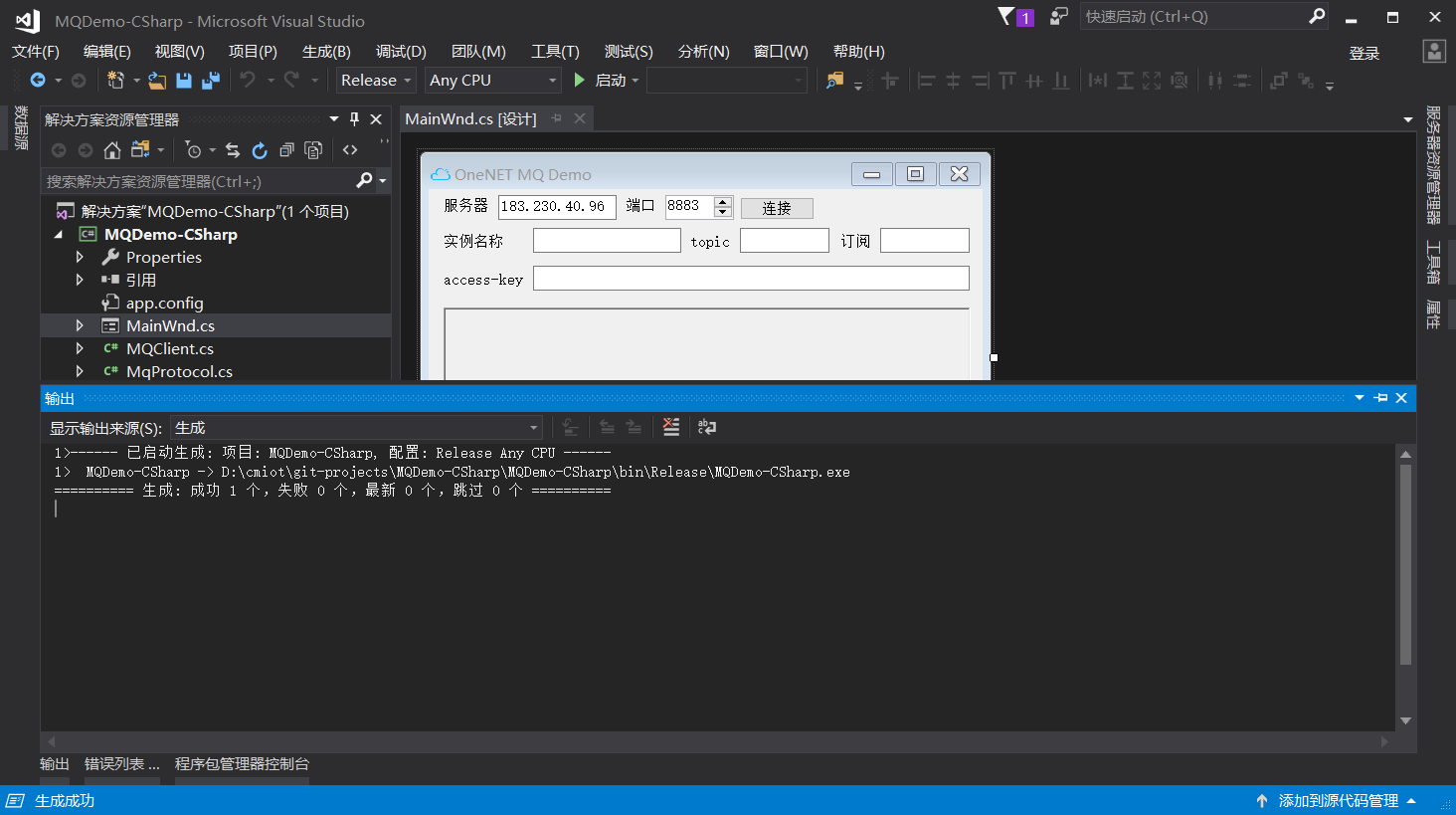Switch to the 程序包管理器控制台 tab

tap(242, 764)
